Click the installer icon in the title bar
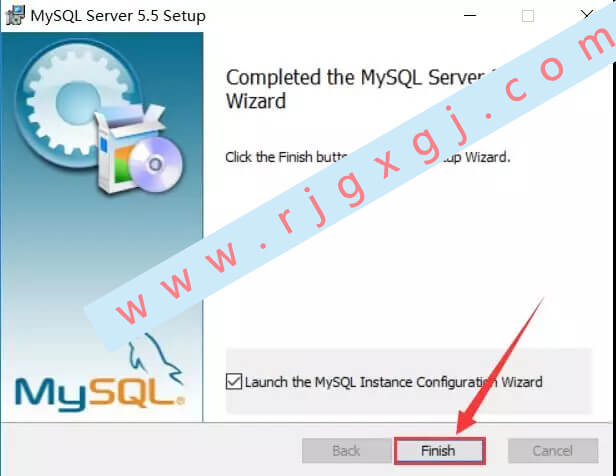The height and width of the screenshot is (476, 616). 15,16
